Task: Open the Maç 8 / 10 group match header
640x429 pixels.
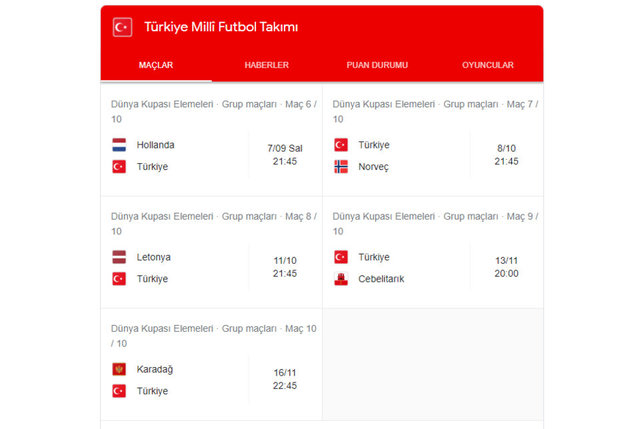Action: pos(212,223)
